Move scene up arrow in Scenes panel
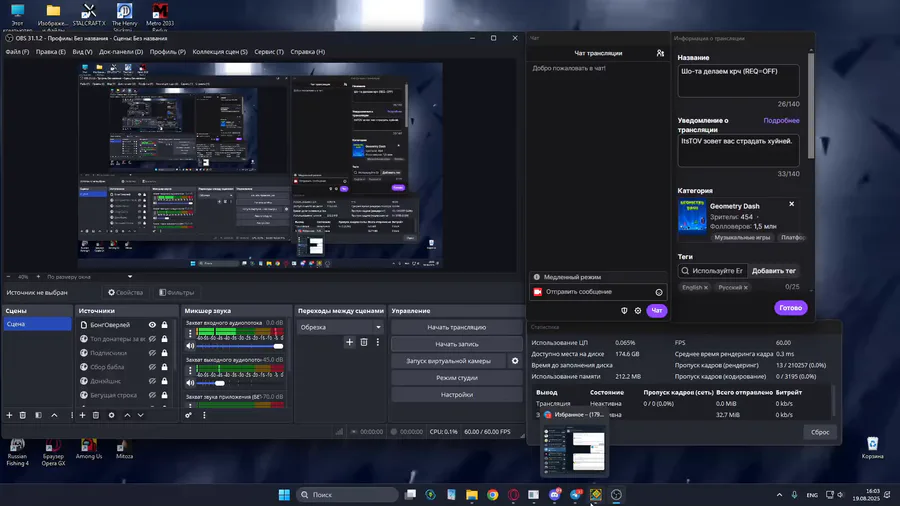Image resolution: width=900 pixels, height=506 pixels. [55, 415]
